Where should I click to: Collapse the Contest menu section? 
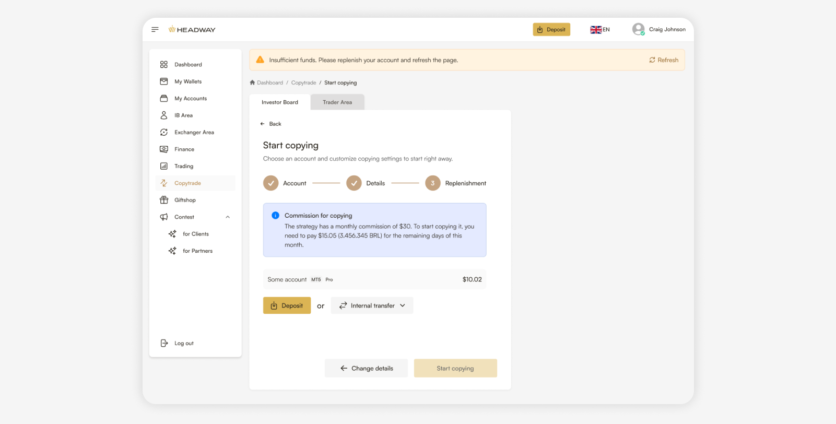(227, 217)
